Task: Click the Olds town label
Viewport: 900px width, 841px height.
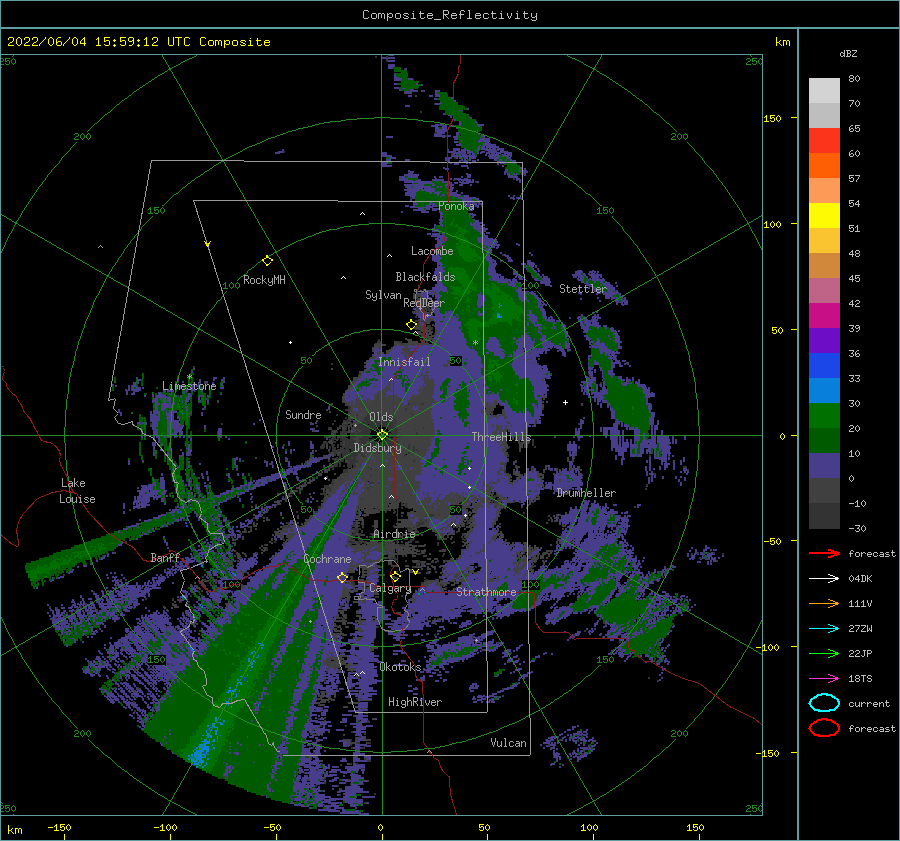Action: [381, 417]
